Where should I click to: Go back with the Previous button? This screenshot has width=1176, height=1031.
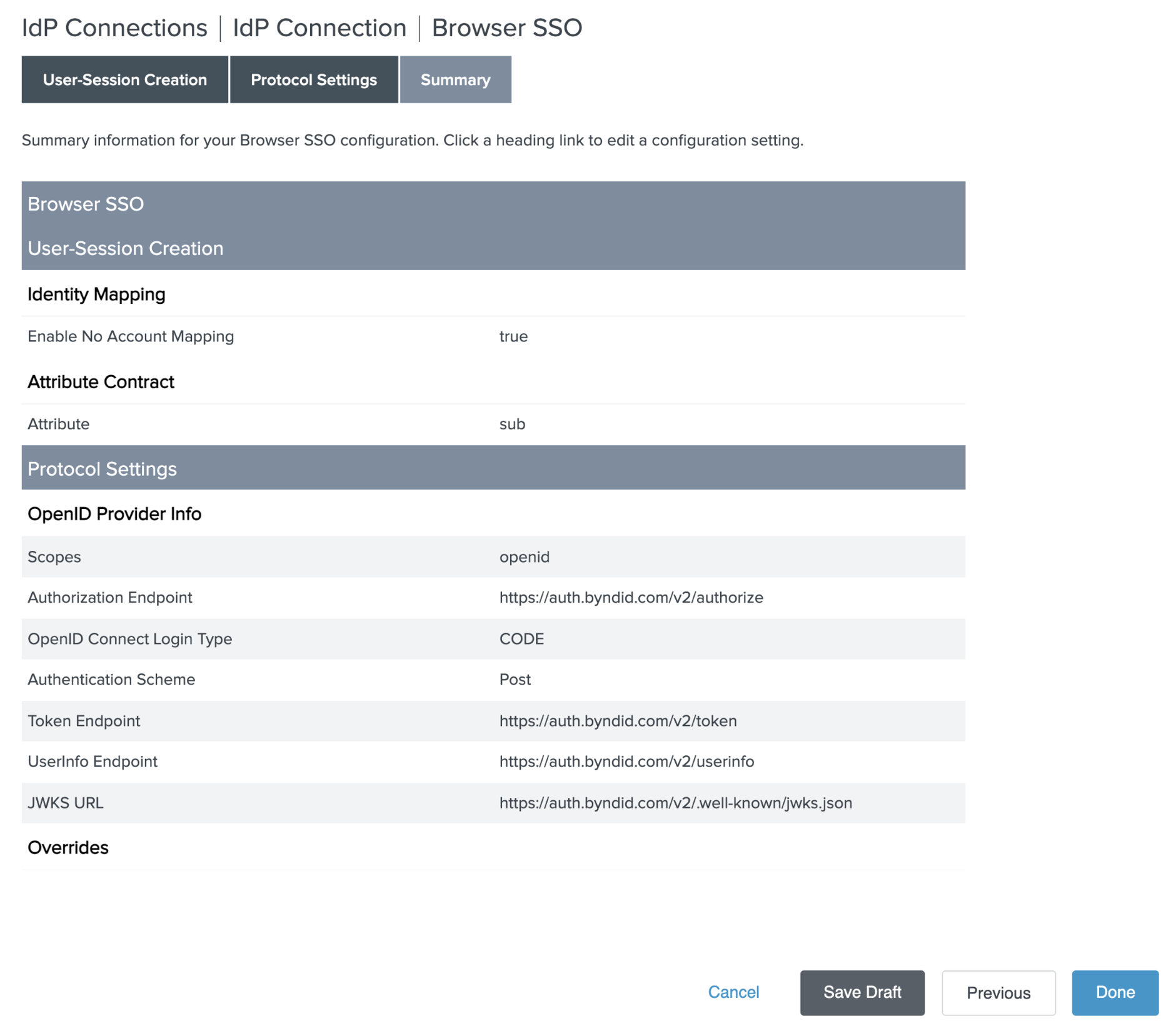998,992
